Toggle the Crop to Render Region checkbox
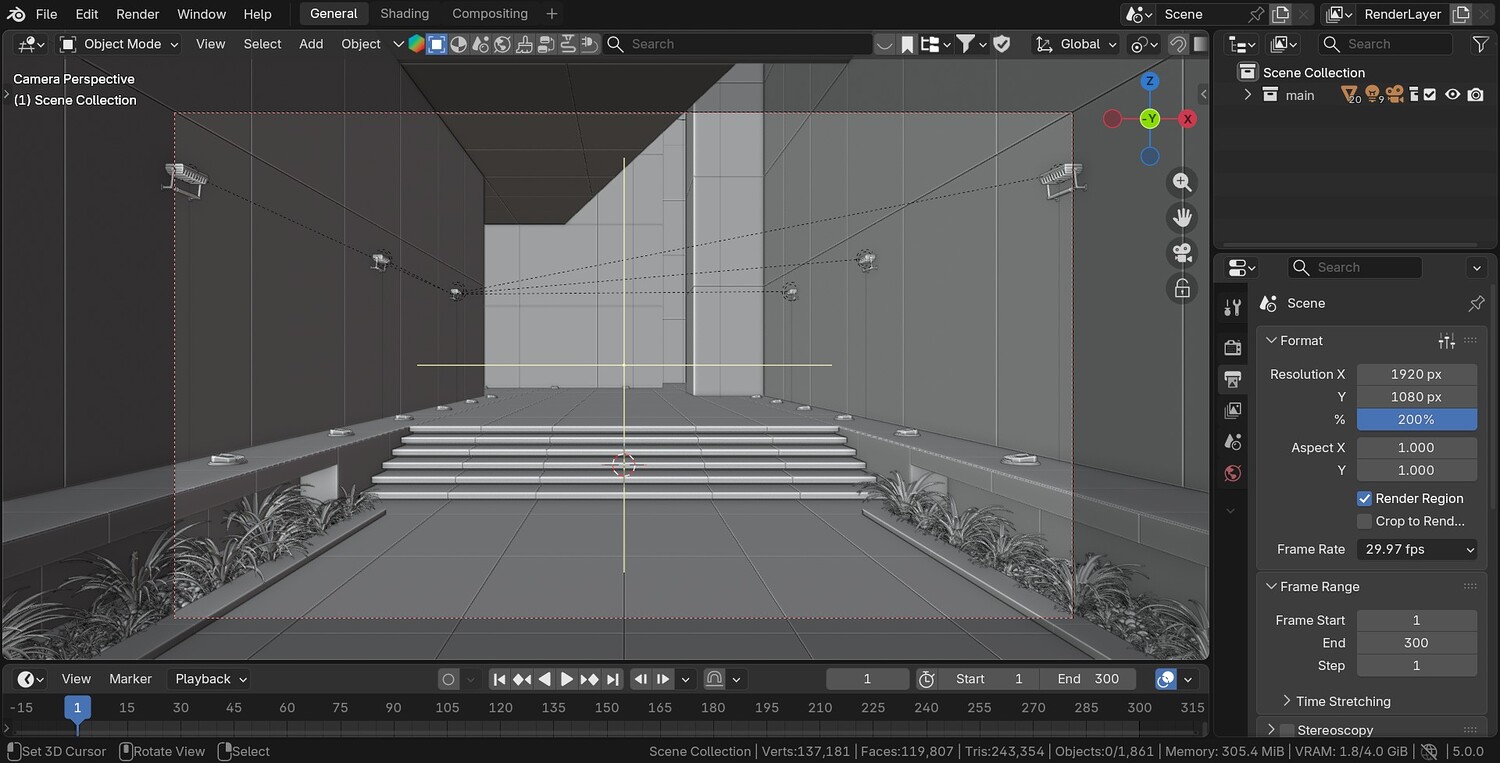The width and height of the screenshot is (1500, 763). pos(1364,521)
